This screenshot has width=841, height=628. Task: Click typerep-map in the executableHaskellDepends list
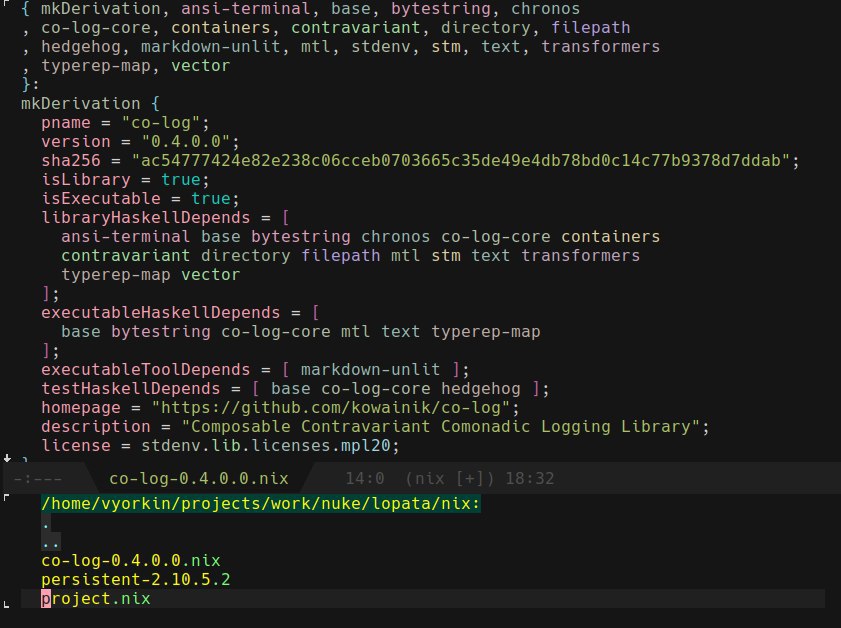(x=486, y=331)
